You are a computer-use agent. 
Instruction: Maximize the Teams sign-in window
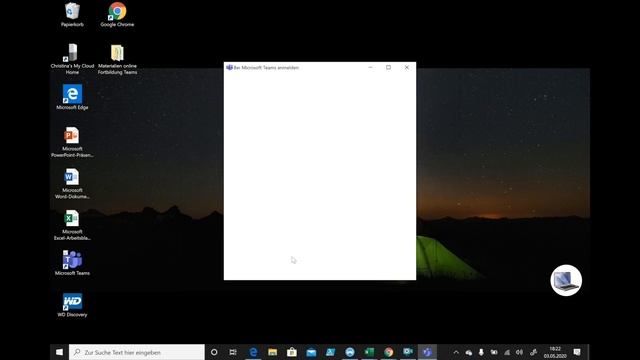pos(389,67)
